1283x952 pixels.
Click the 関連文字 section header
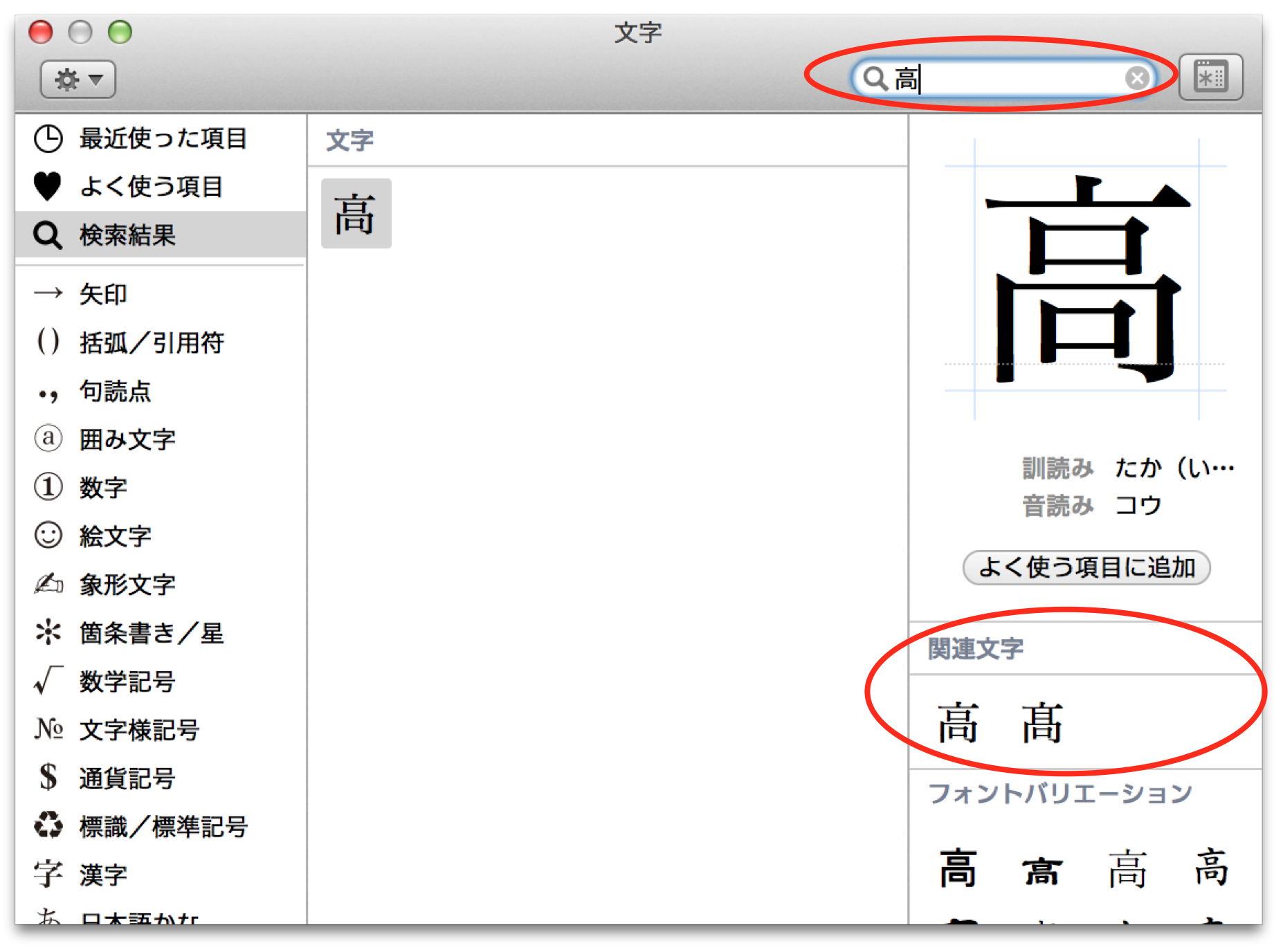[975, 648]
